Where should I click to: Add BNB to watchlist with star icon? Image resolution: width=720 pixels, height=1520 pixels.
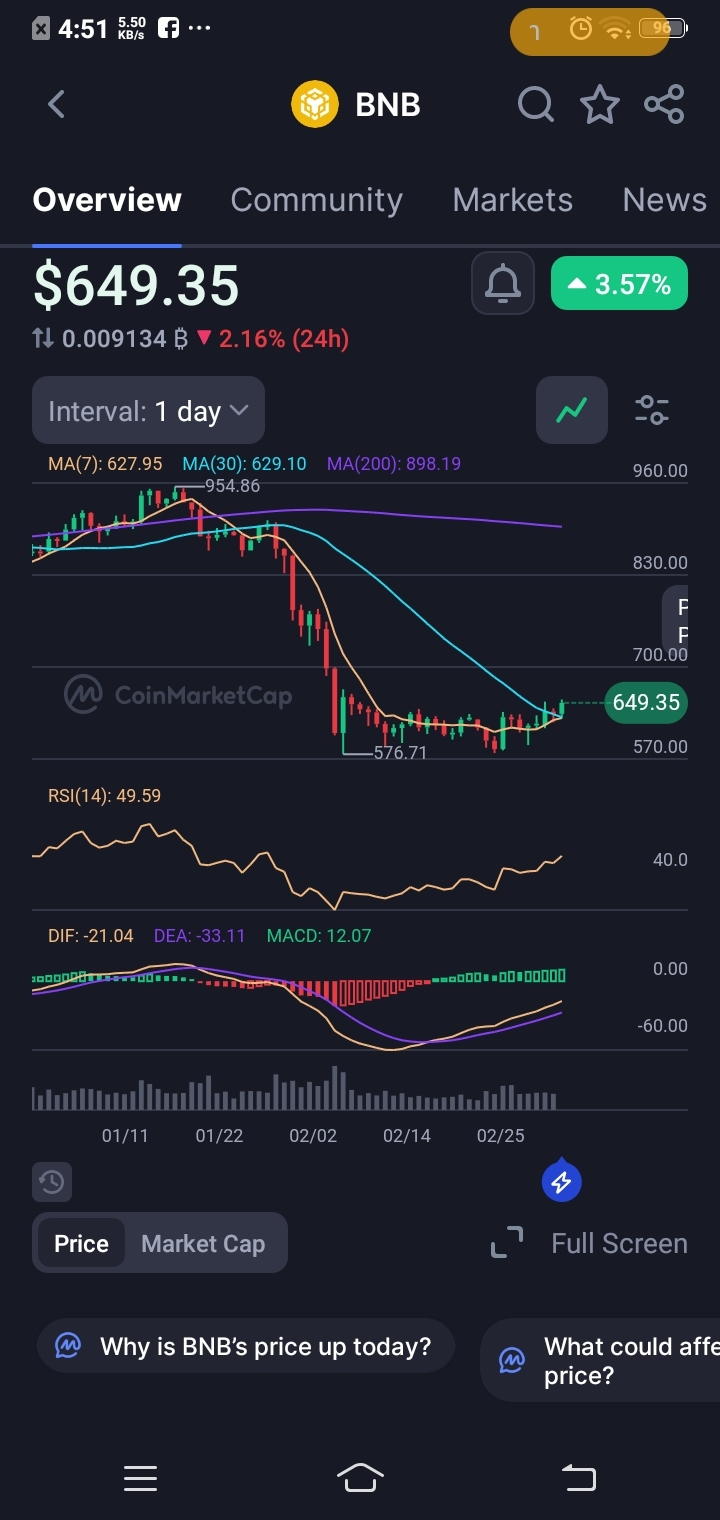600,104
